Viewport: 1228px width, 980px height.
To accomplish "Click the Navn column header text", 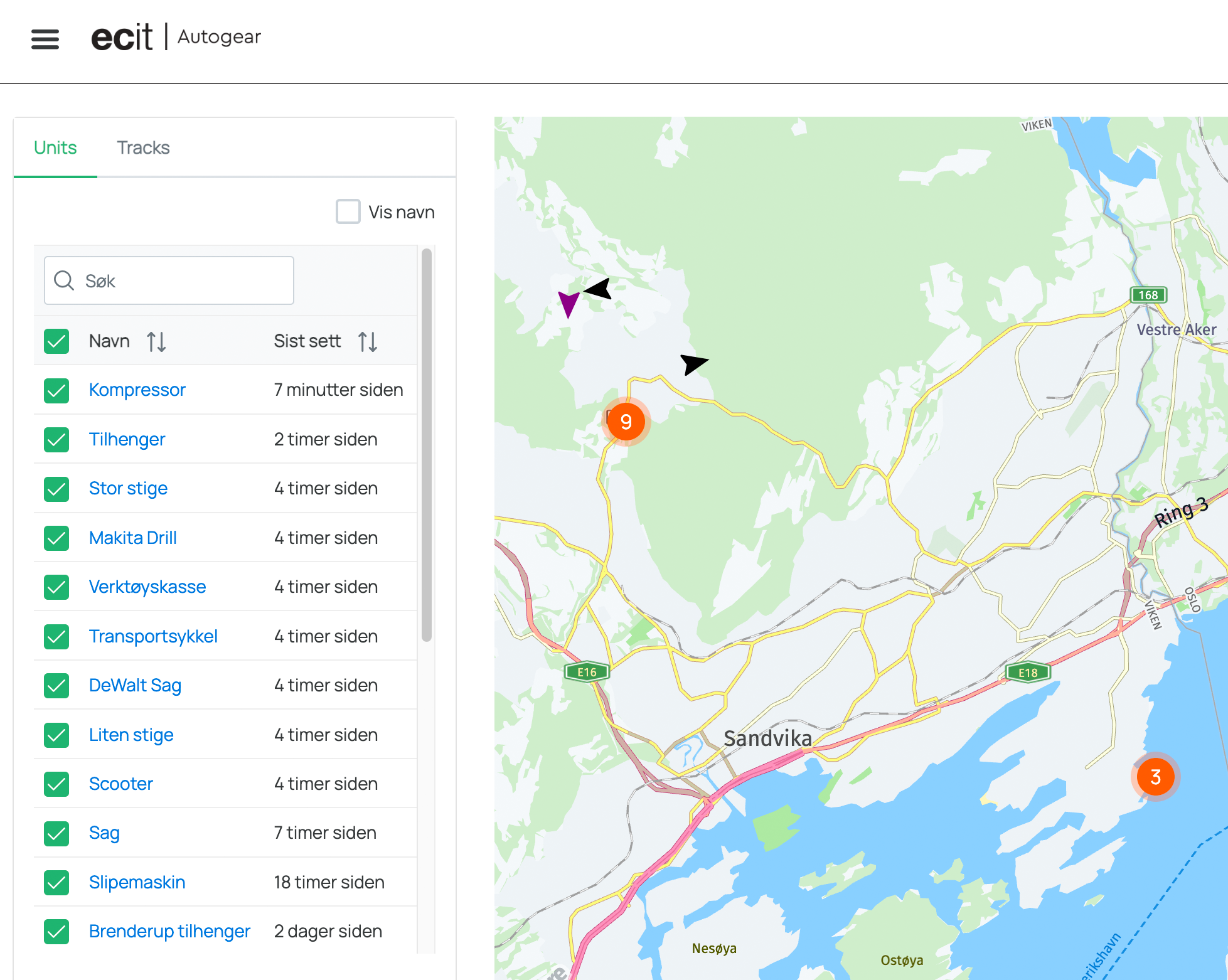I will click(x=109, y=341).
